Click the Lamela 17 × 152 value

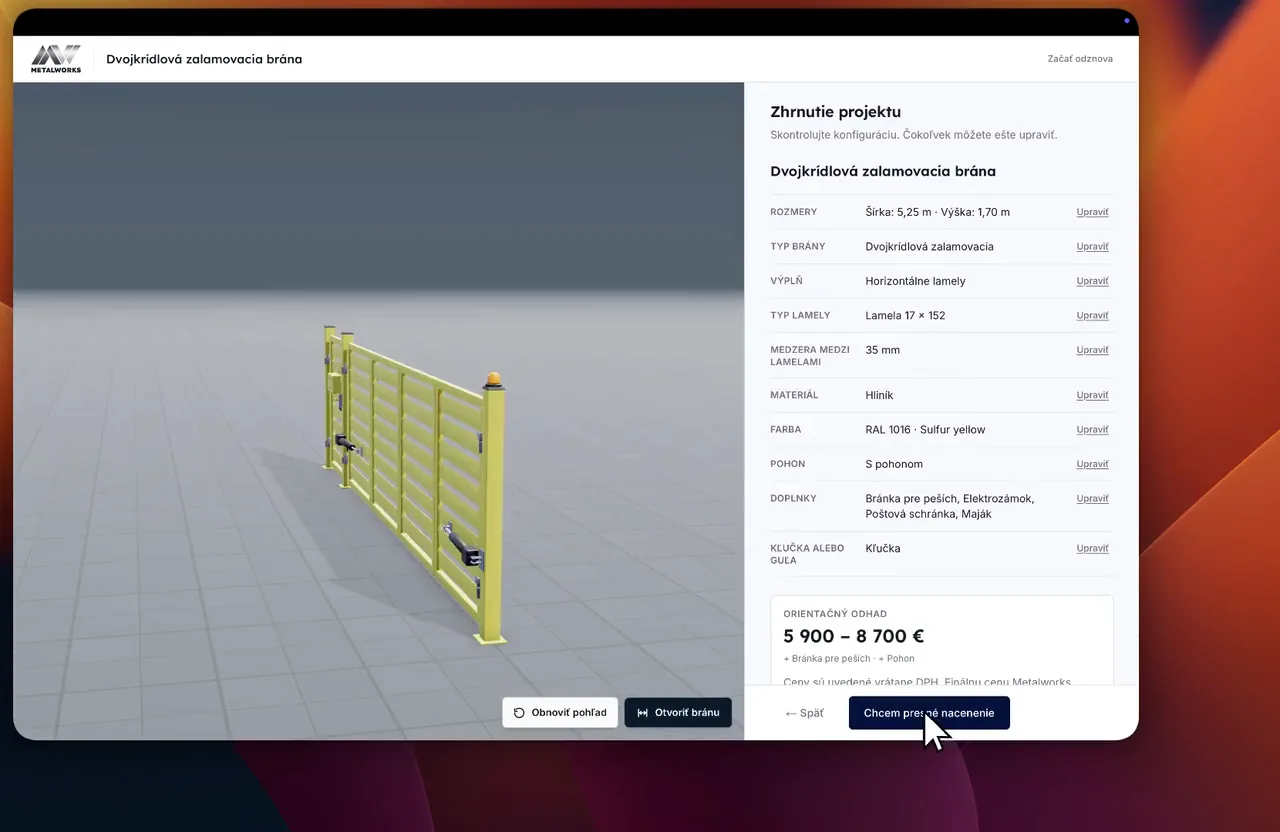click(905, 316)
